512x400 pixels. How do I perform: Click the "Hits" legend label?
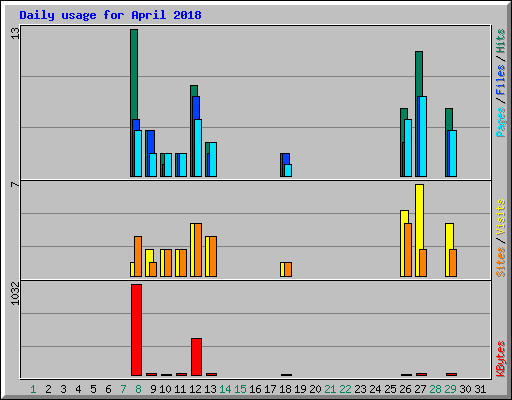click(501, 41)
